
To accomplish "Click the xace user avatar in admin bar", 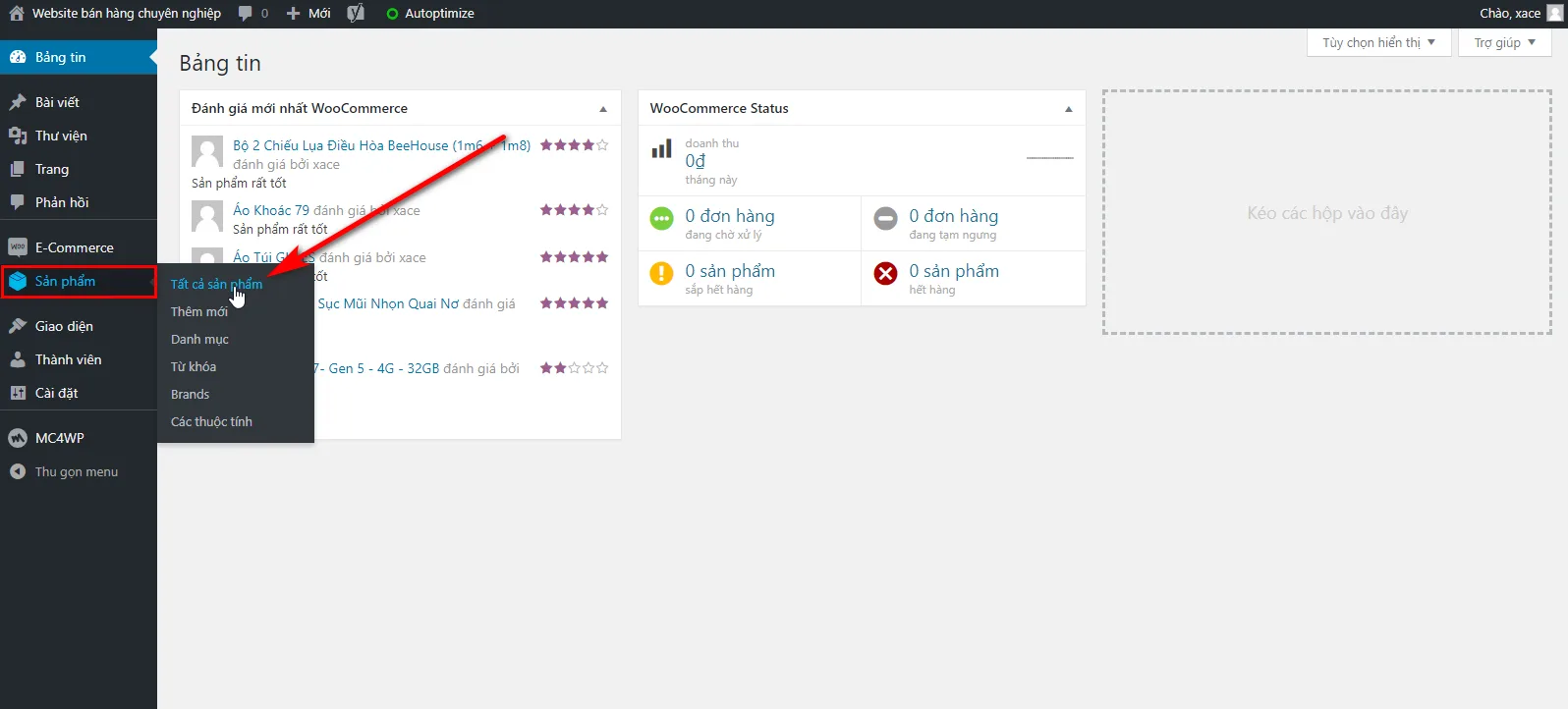I will coord(1554,14).
